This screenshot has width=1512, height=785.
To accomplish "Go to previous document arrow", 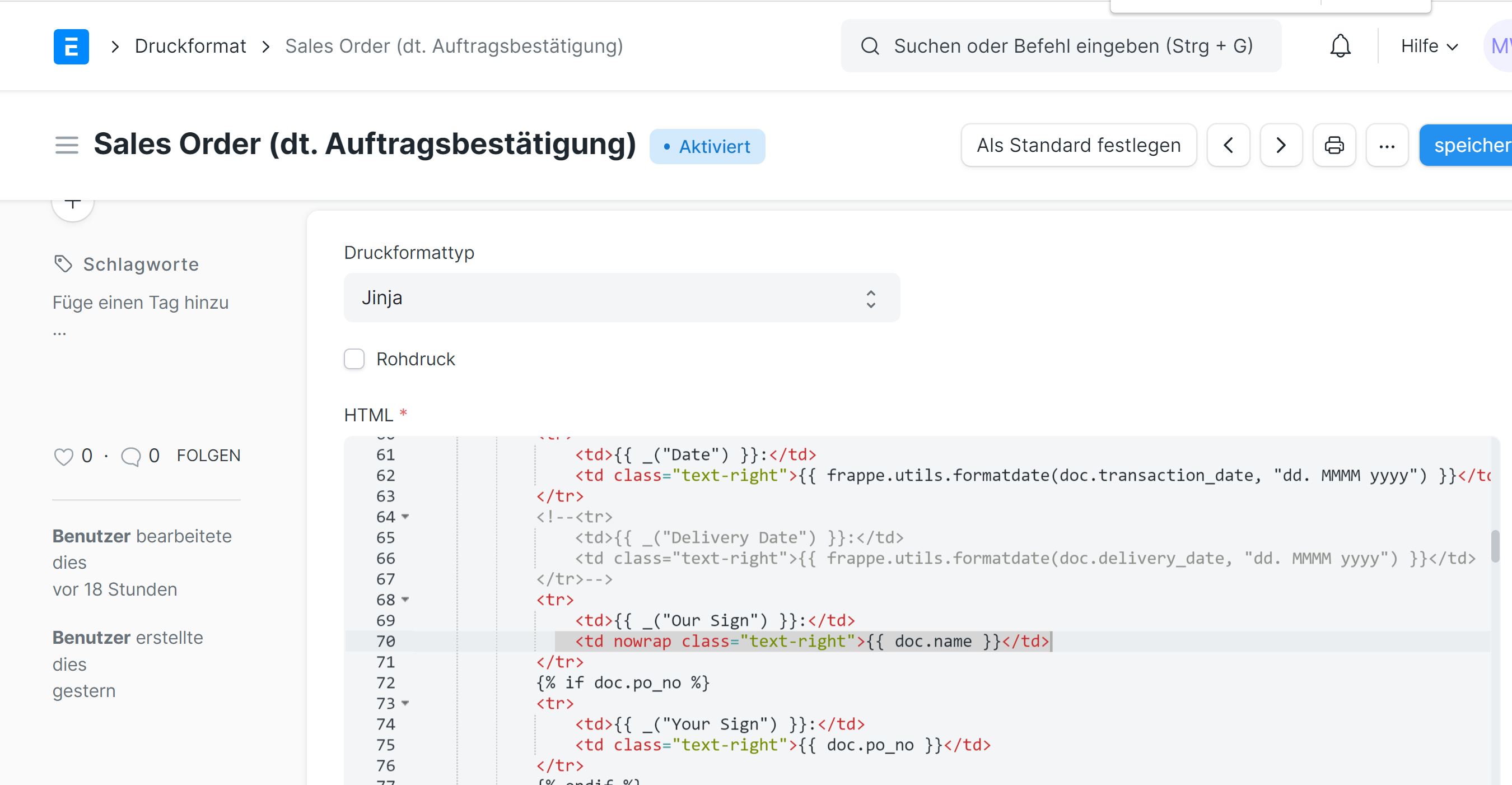I will [1228, 145].
